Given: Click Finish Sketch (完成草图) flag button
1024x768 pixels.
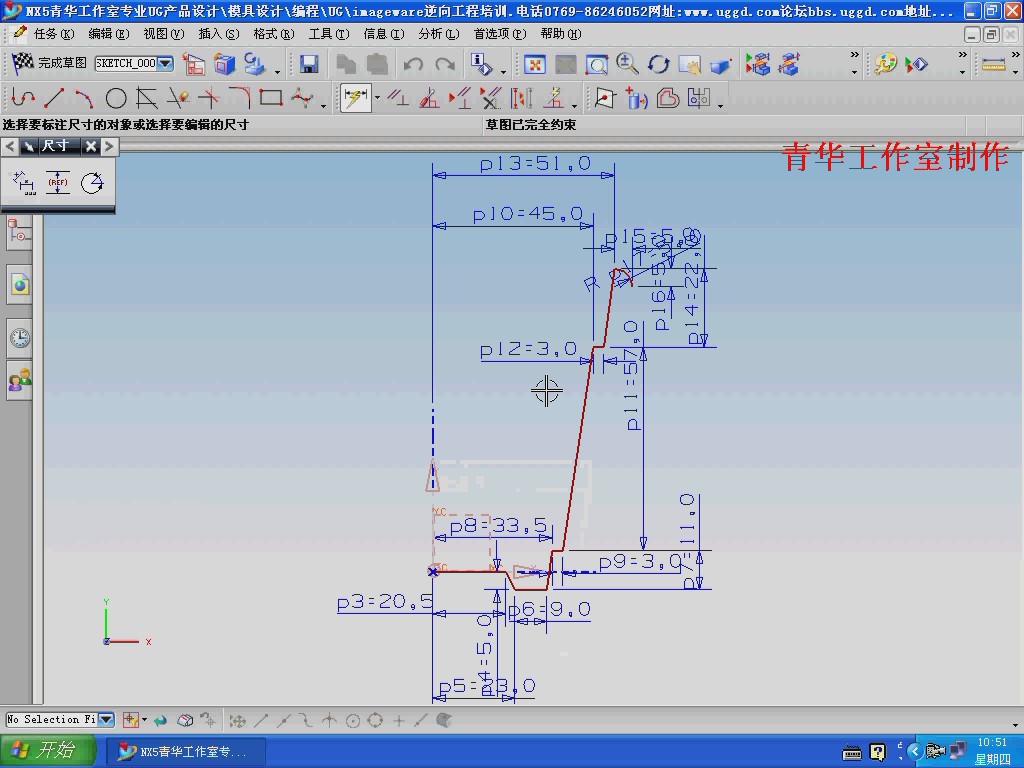Looking at the screenshot, I should pyautogui.click(x=49, y=63).
